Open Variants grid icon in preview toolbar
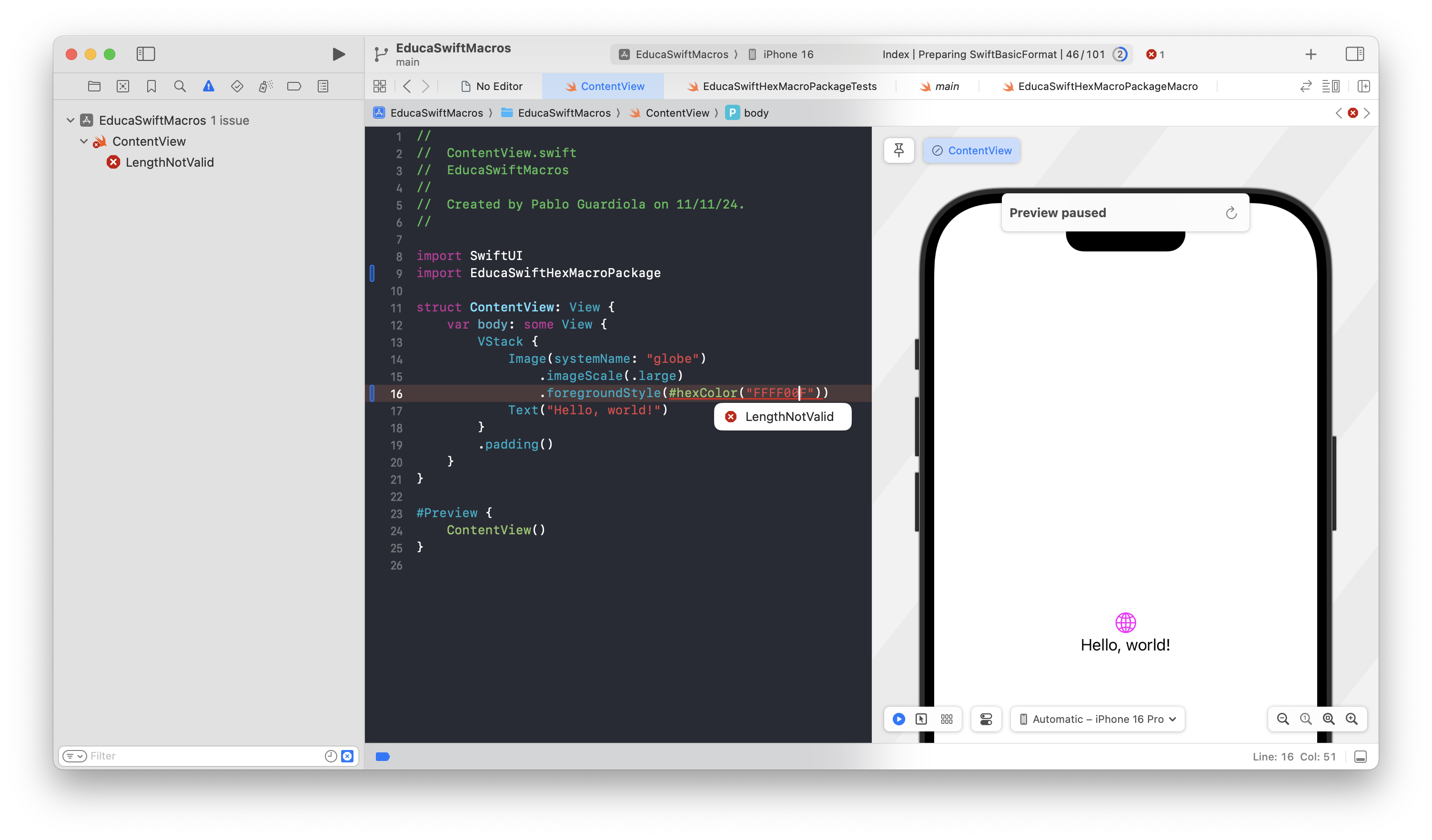Viewport: 1432px width, 840px height. click(947, 719)
